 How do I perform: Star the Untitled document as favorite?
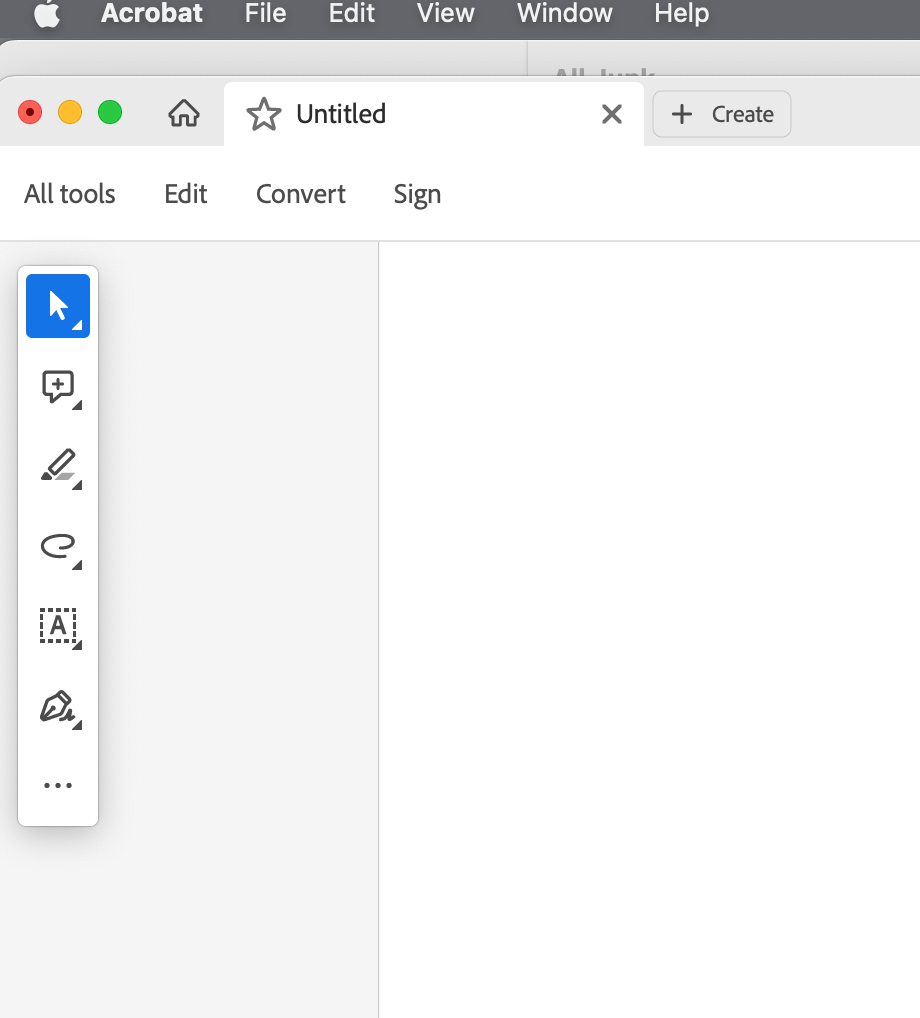pyautogui.click(x=263, y=113)
